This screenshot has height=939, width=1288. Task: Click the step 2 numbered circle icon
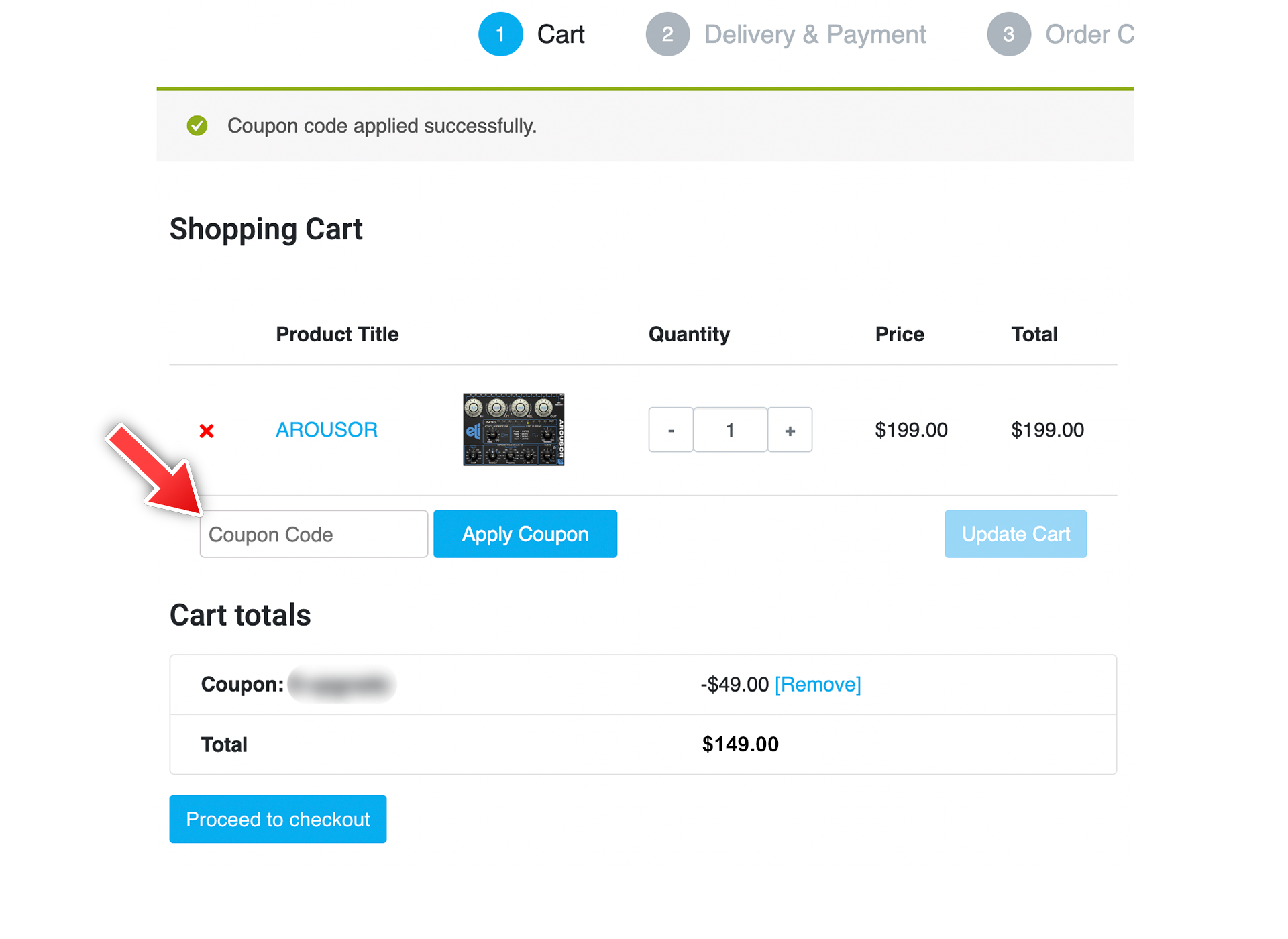point(666,35)
